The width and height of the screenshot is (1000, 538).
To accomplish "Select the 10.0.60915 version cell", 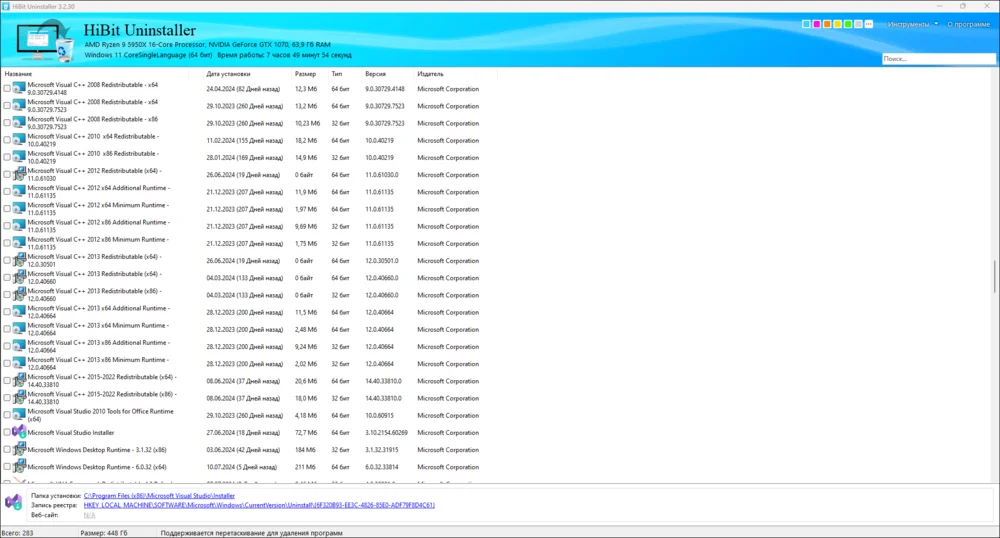I will tap(379, 416).
